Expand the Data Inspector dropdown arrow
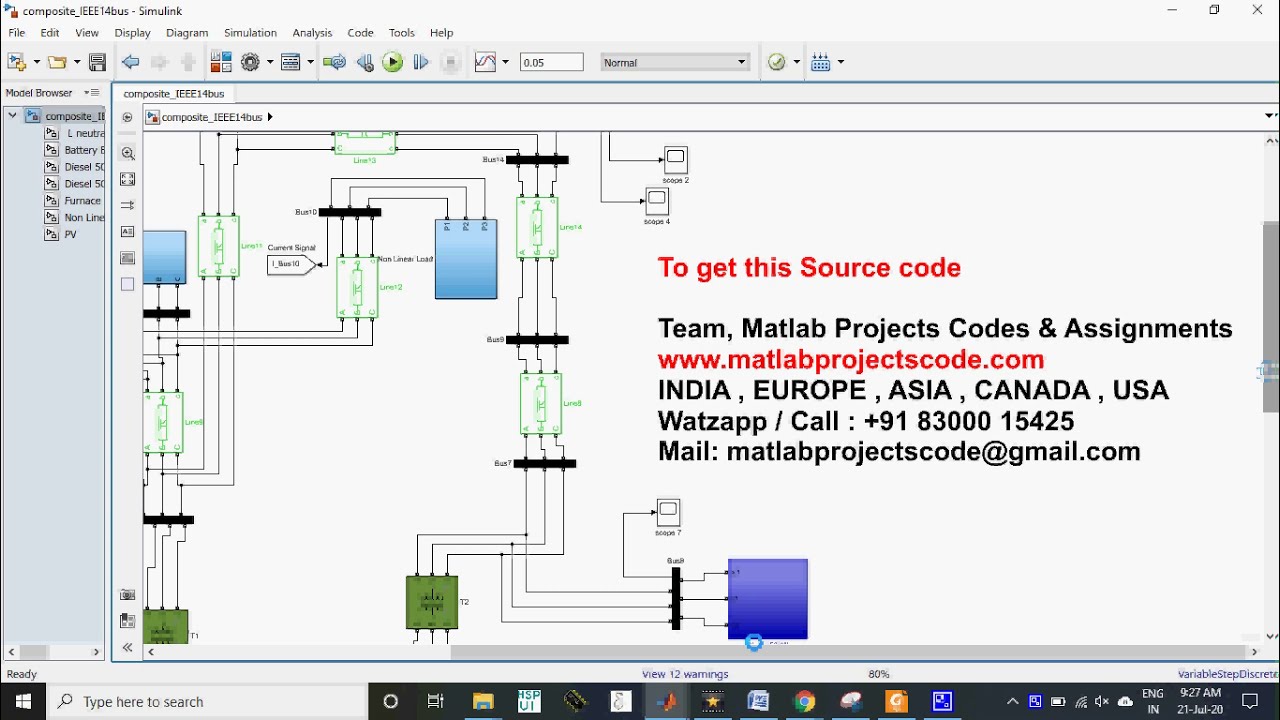The height and width of the screenshot is (720, 1280). tap(505, 62)
